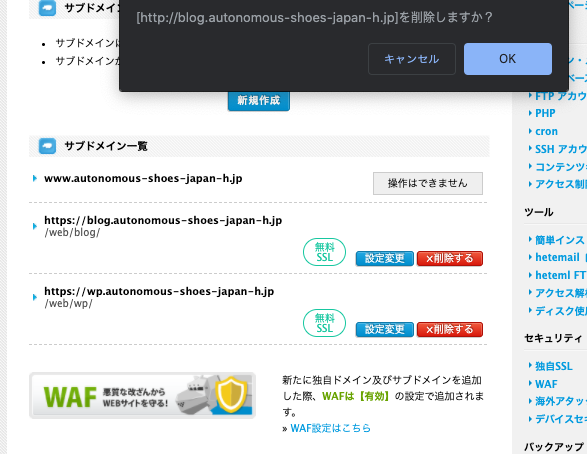Screen dimensions: 587x454
Task: Expand the blog.autonomous-shoes-japan-h.jp row arrow
Action: pyautogui.click(x=35, y=226)
